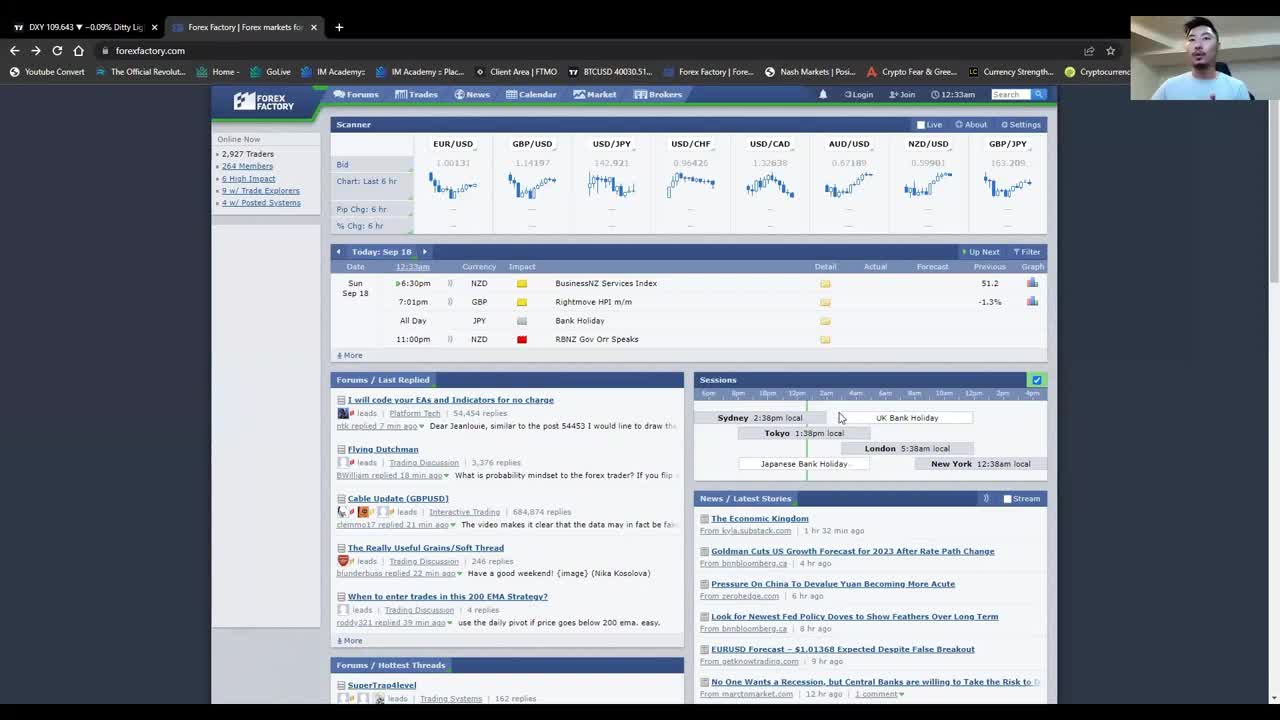Open Scanner About

coord(971,125)
